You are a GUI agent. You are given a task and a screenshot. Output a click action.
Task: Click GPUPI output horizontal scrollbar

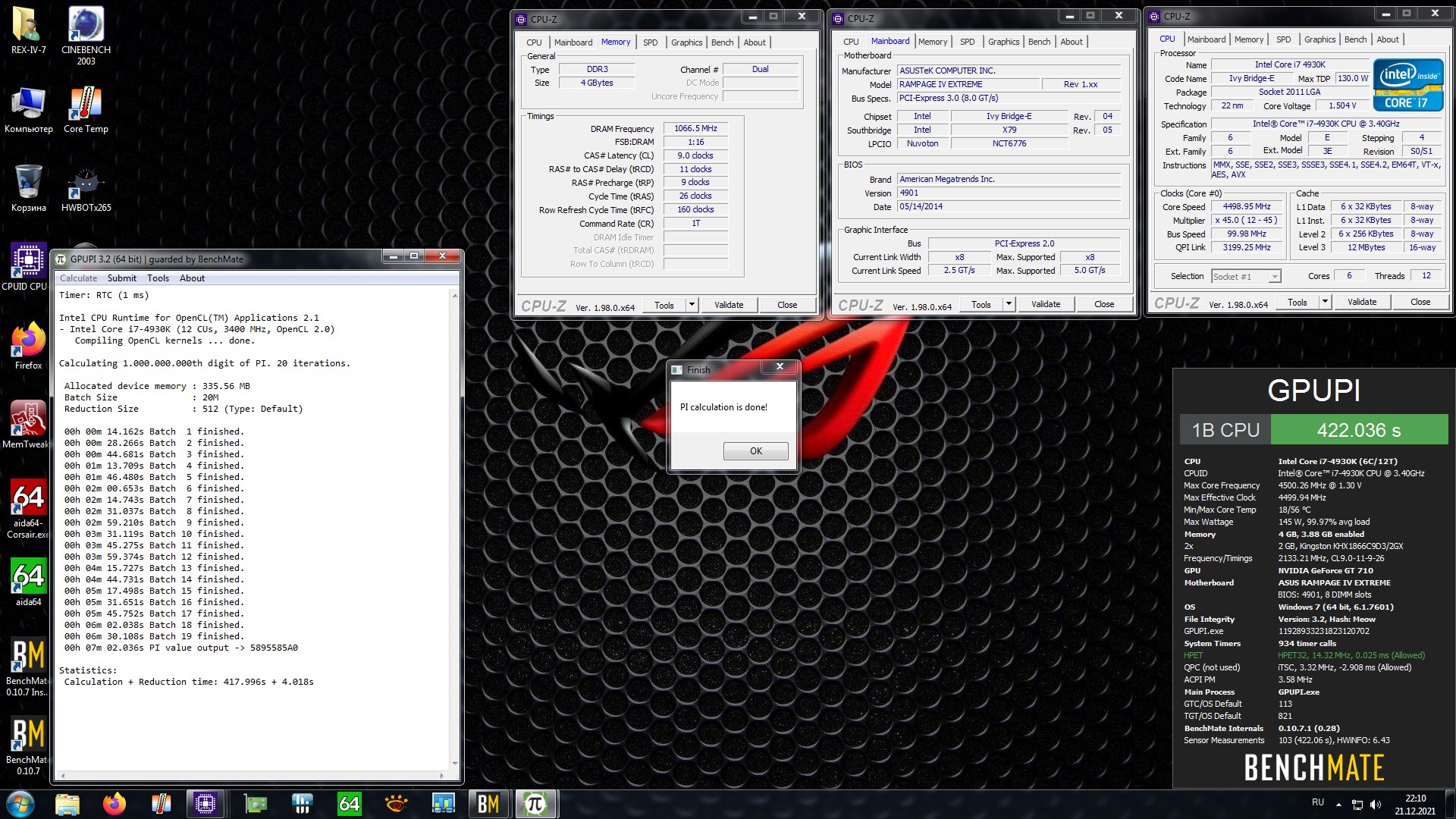(252, 776)
